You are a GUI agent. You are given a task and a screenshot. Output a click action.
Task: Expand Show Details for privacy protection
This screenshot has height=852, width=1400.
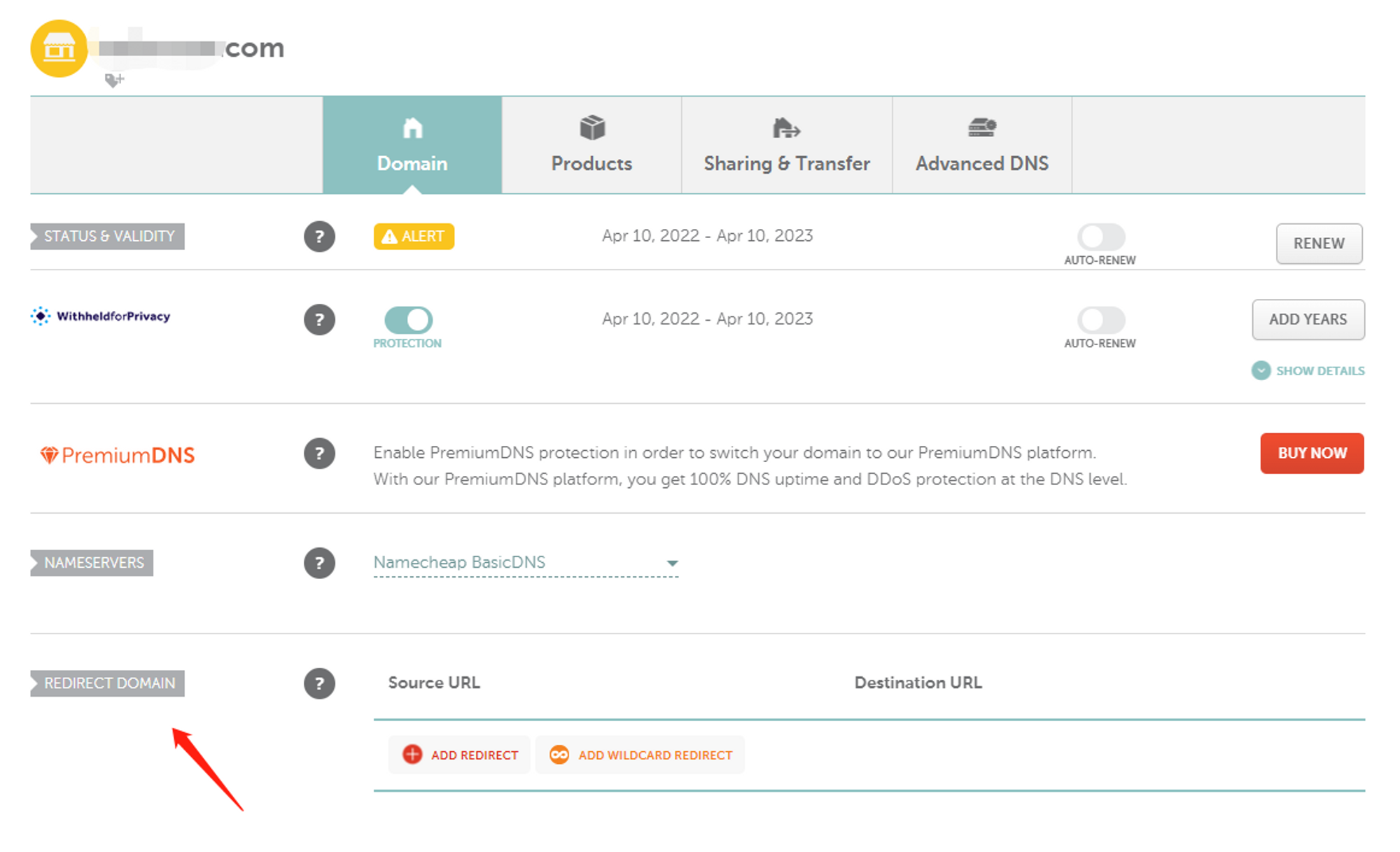[x=1308, y=370]
